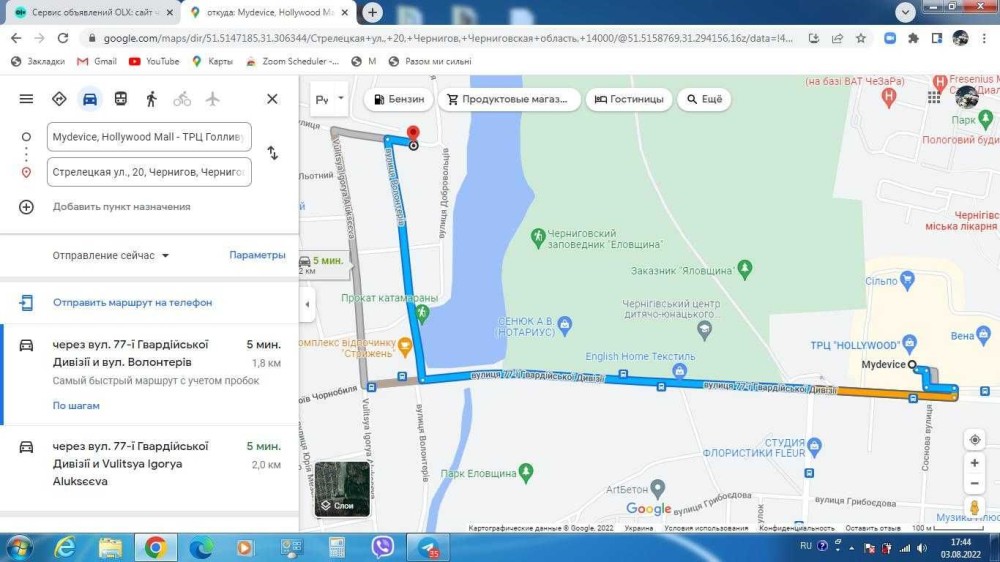Click the swap start and destination arrows

(x=272, y=153)
